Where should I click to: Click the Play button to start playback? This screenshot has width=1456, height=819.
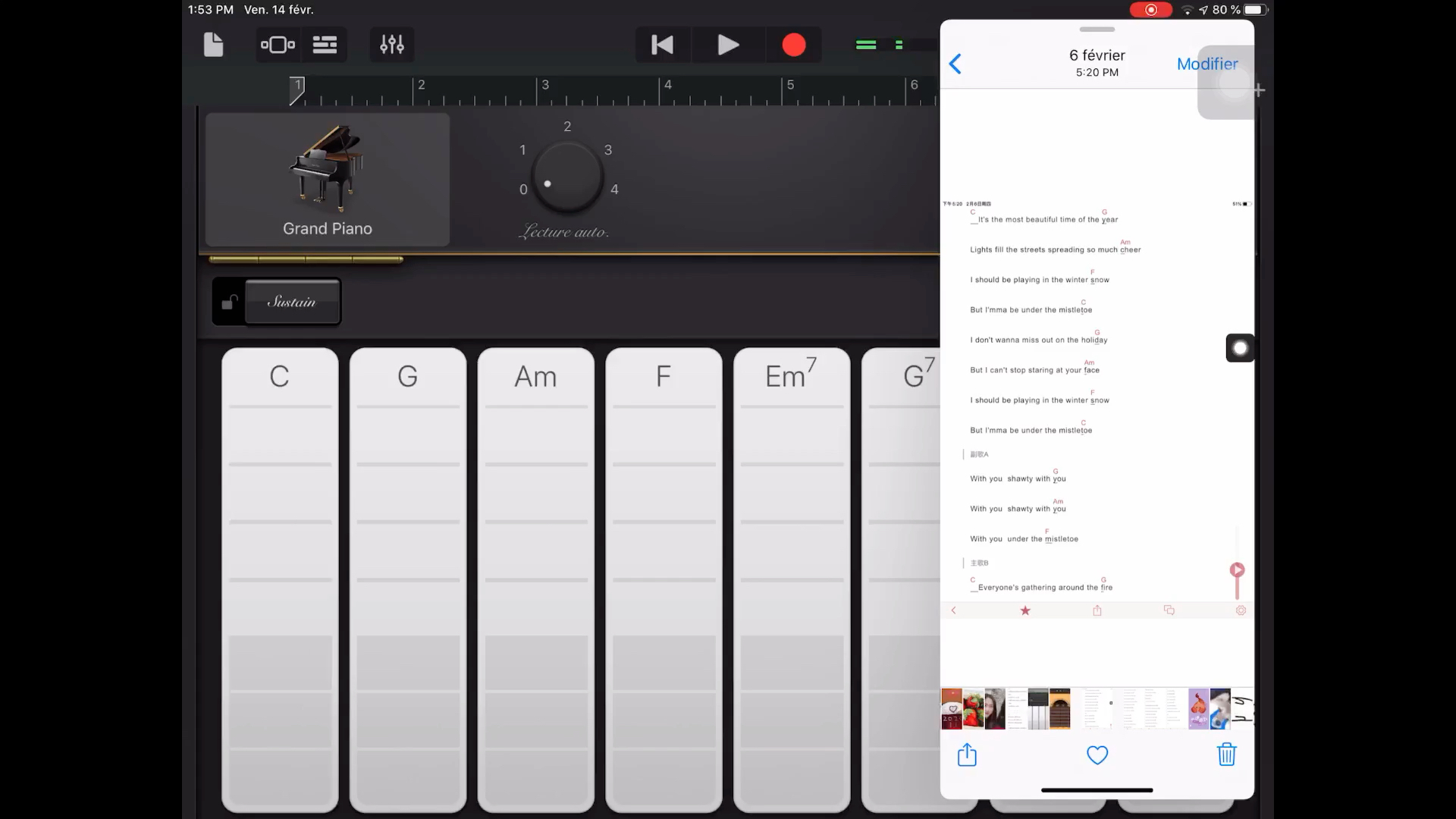[727, 44]
